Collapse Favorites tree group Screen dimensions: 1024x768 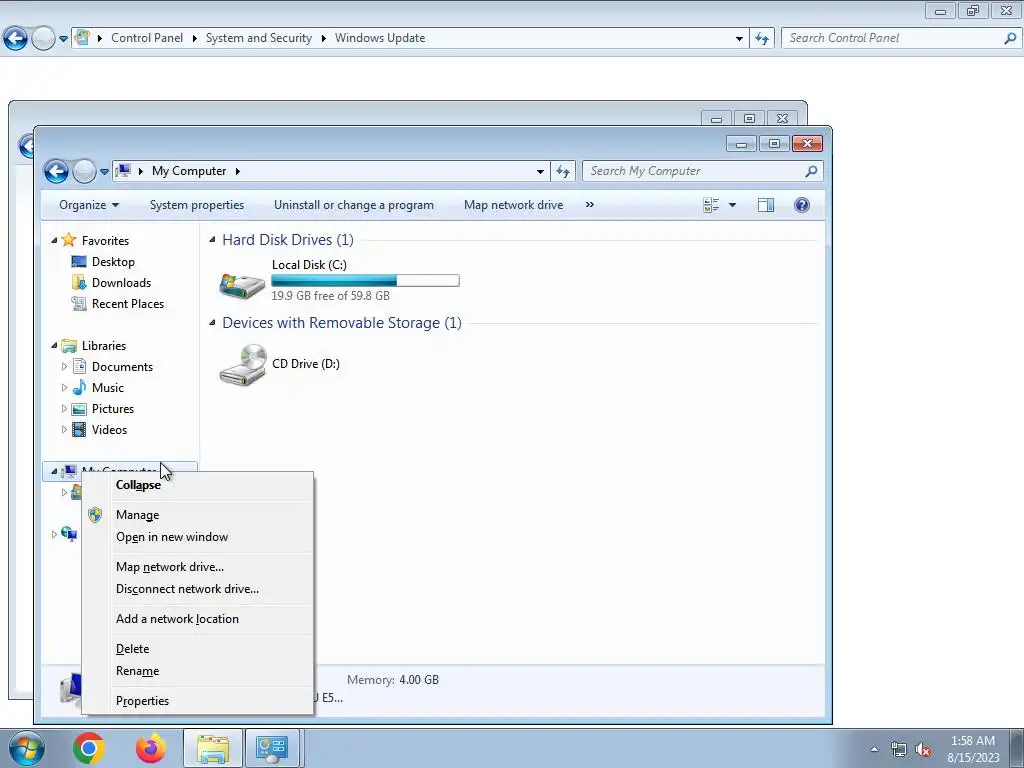click(54, 240)
